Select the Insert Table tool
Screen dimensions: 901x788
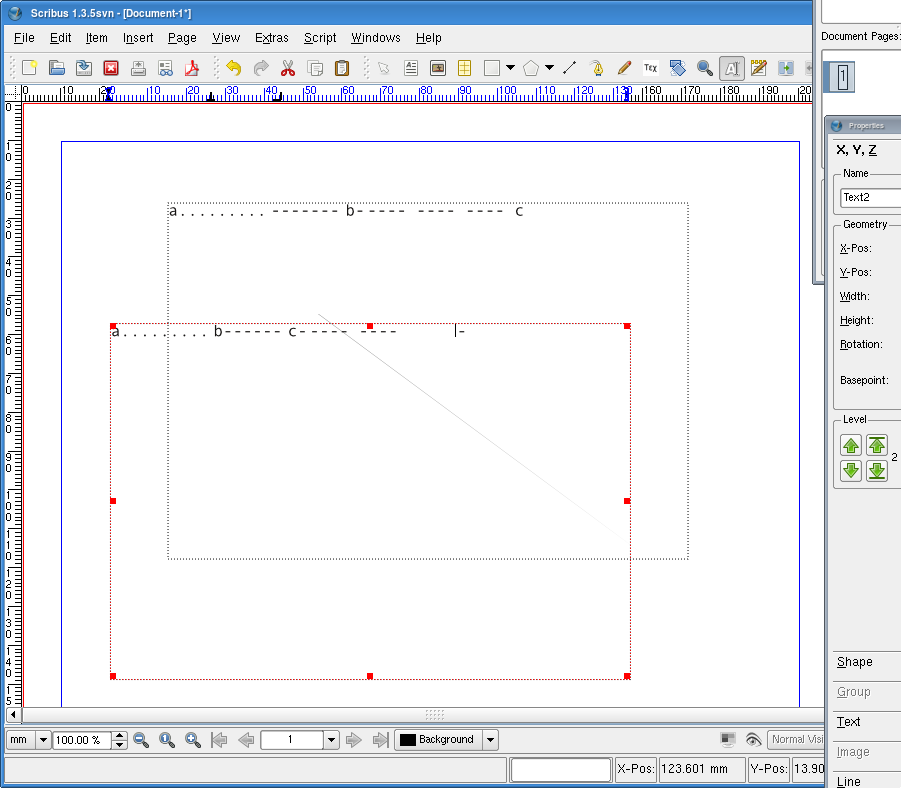click(464, 68)
